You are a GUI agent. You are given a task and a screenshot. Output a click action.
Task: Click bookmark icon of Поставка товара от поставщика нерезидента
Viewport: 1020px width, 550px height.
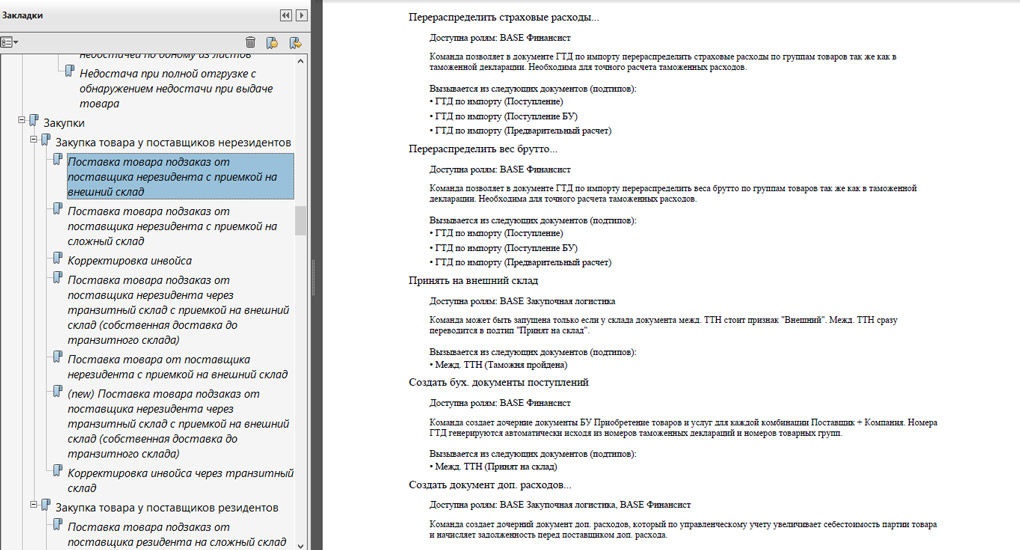click(58, 357)
